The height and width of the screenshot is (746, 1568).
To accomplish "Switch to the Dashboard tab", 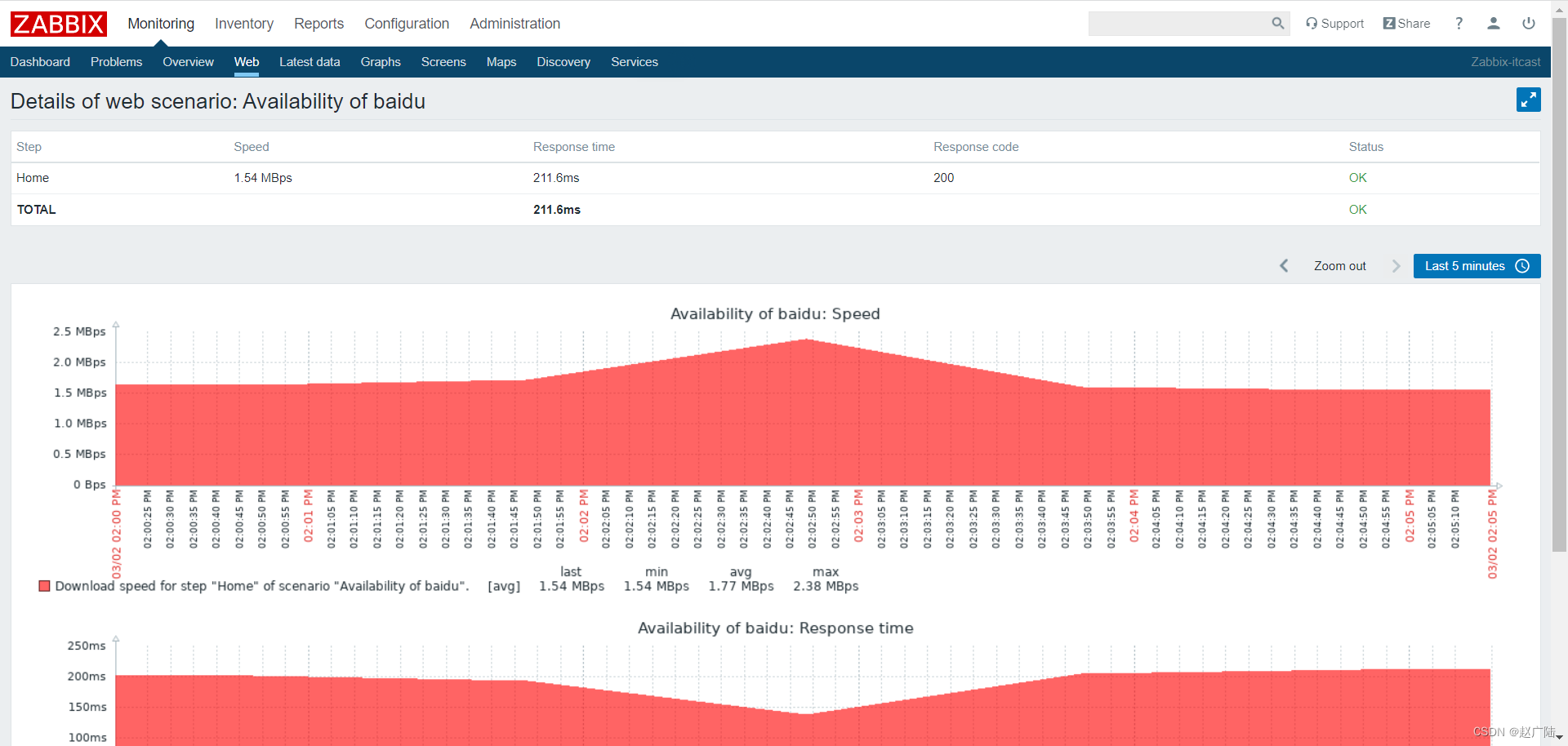I will point(40,62).
